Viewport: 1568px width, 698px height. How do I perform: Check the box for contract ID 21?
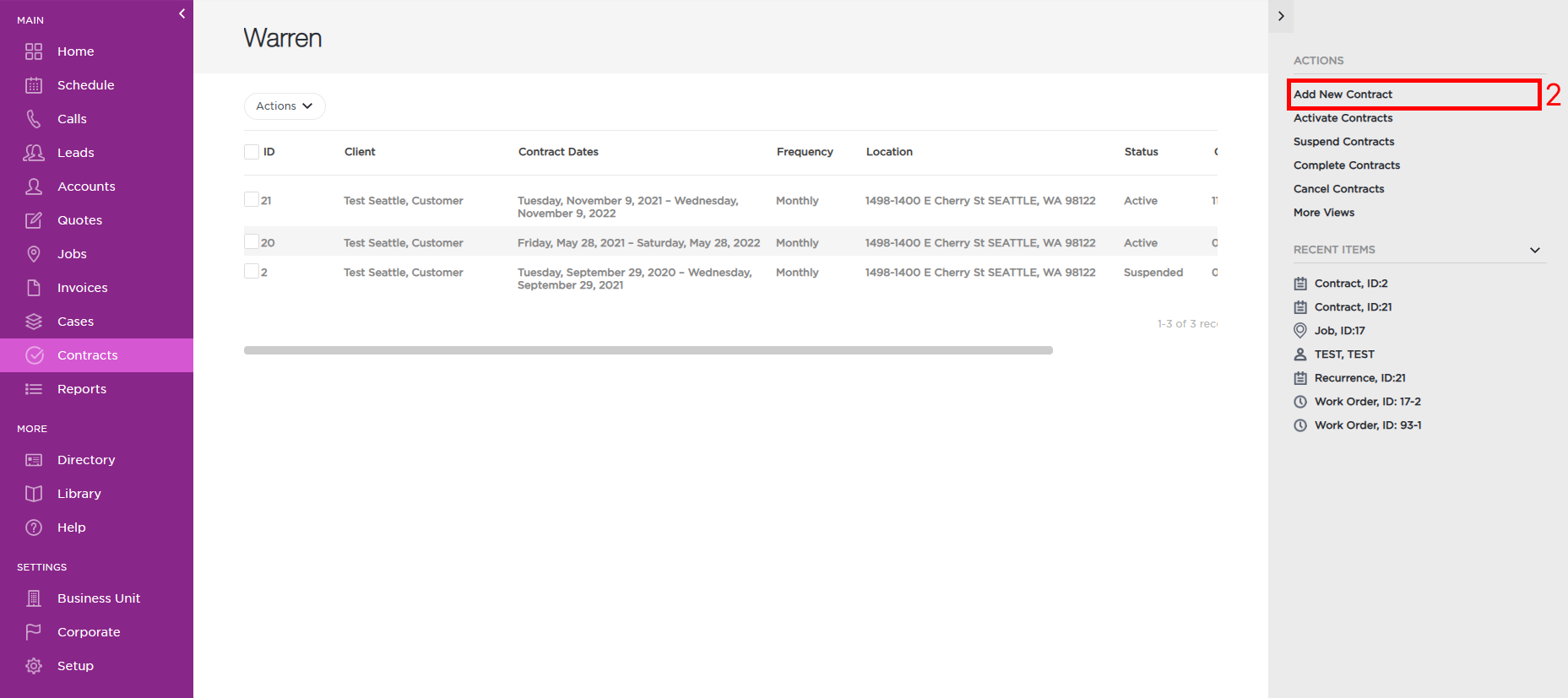pyautogui.click(x=252, y=199)
